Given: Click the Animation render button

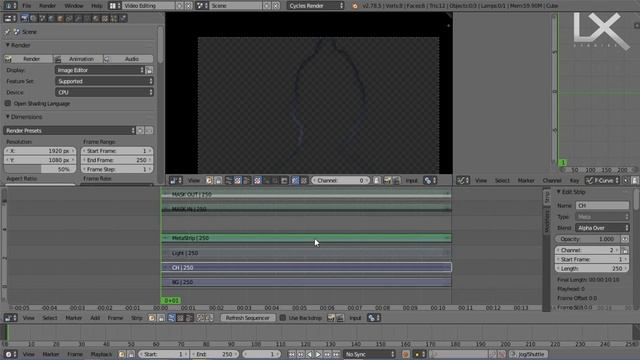Looking at the screenshot, I should (x=78, y=59).
